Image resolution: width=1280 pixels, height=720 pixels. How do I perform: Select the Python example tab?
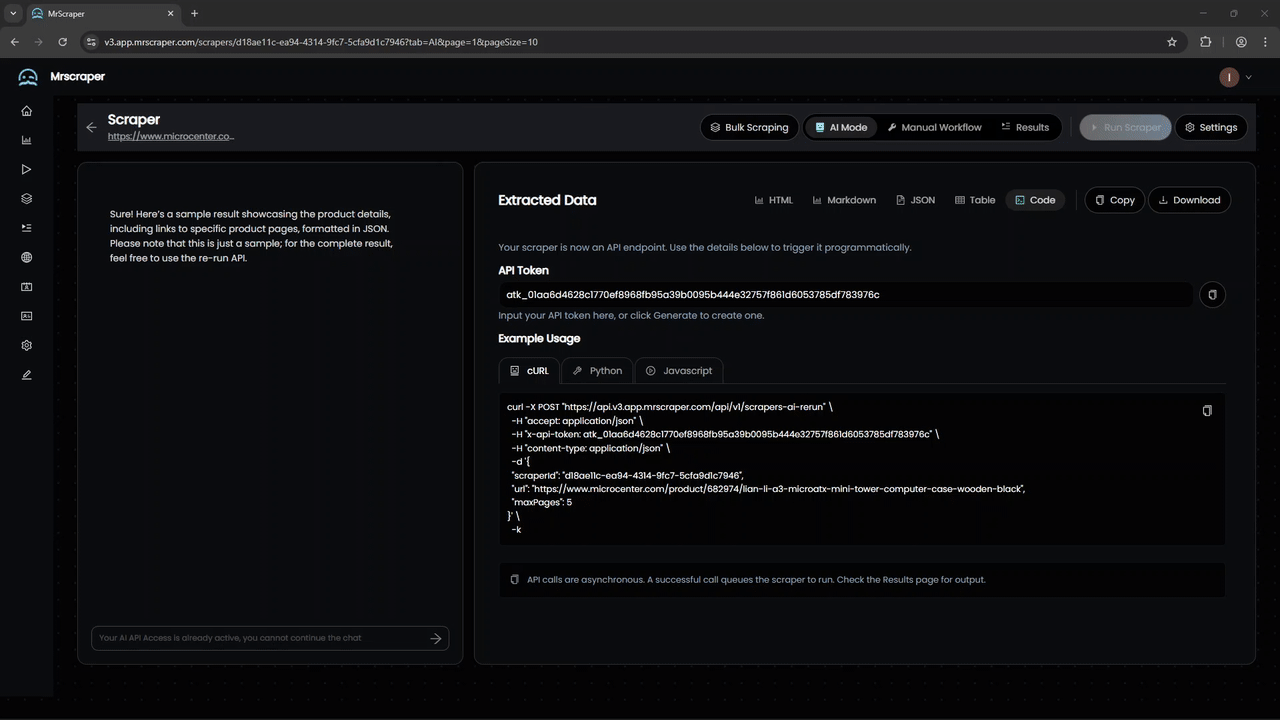click(x=597, y=371)
